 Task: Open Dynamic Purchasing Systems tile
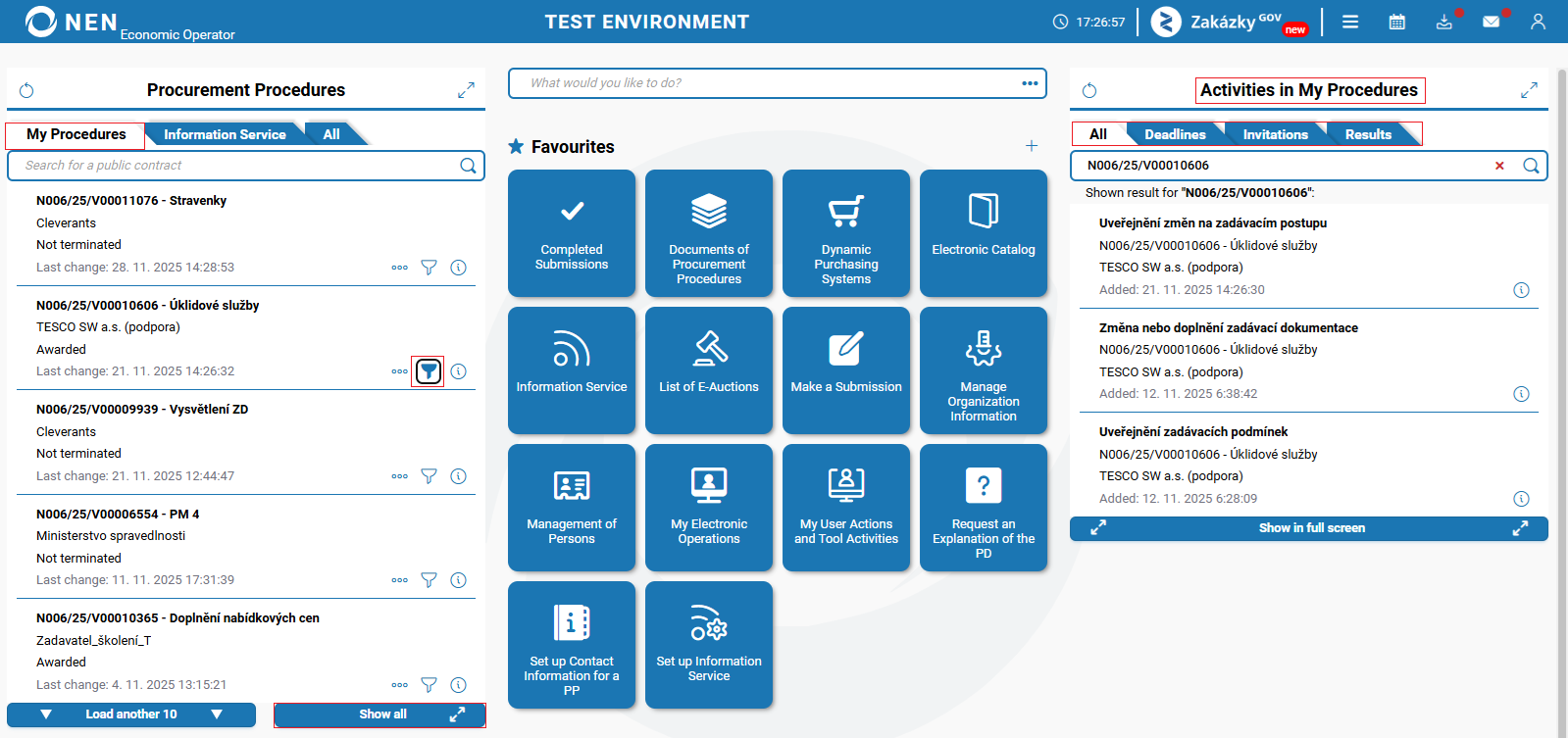tap(846, 233)
